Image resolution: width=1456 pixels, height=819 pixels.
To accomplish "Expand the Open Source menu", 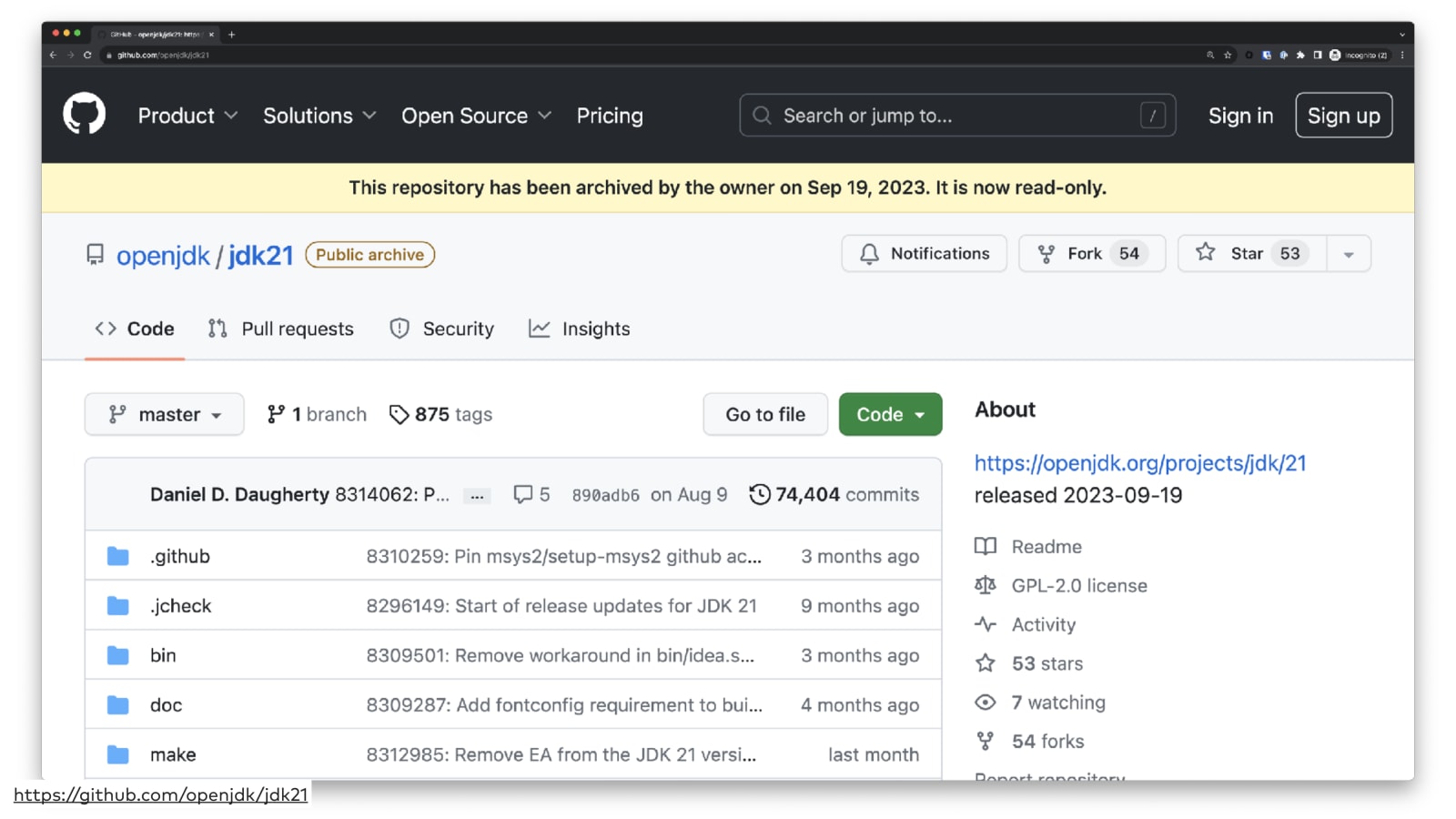I will click(476, 116).
